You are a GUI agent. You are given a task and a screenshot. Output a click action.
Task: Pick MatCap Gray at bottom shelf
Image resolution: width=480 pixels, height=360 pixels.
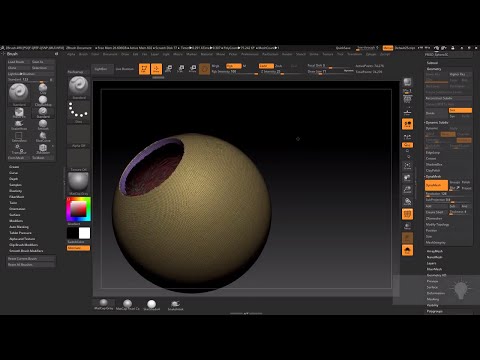pos(104,304)
